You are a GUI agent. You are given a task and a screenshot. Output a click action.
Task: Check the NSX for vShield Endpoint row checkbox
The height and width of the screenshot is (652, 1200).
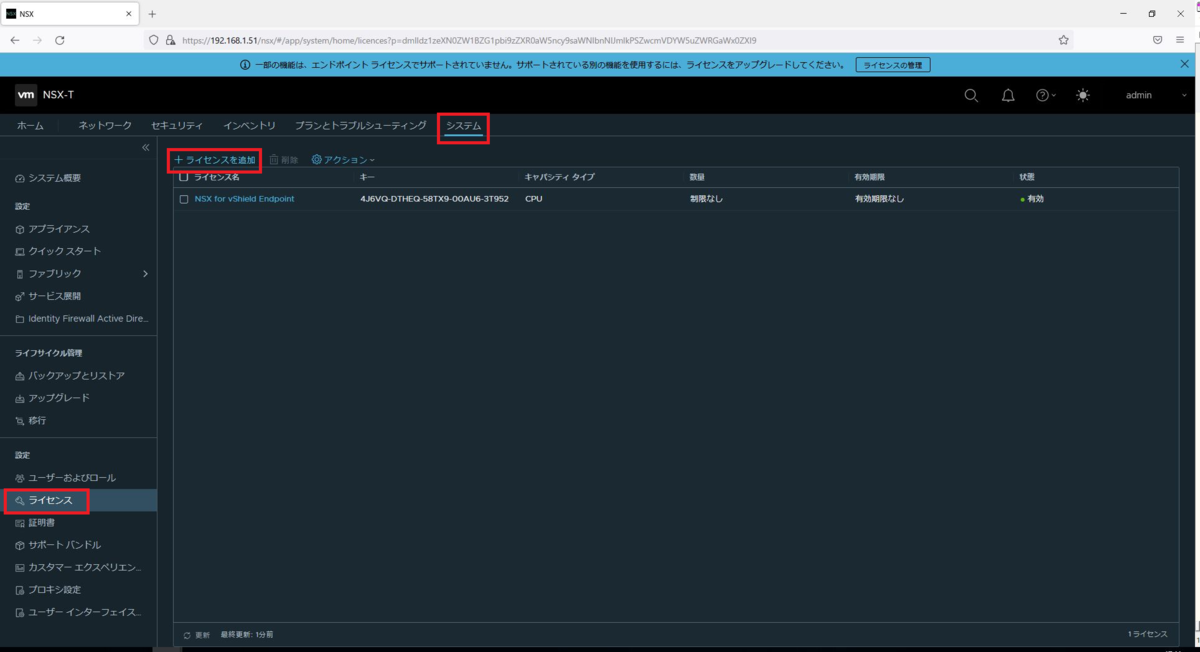(x=184, y=199)
